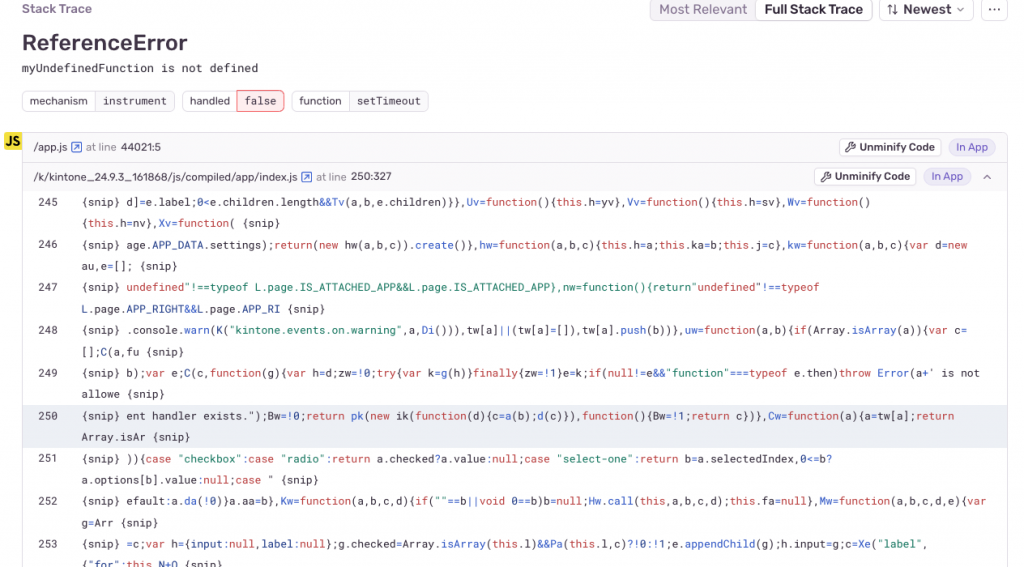Screen dimensions: 1024x567
Task: Click the setTimeout tag value
Action: point(389,101)
